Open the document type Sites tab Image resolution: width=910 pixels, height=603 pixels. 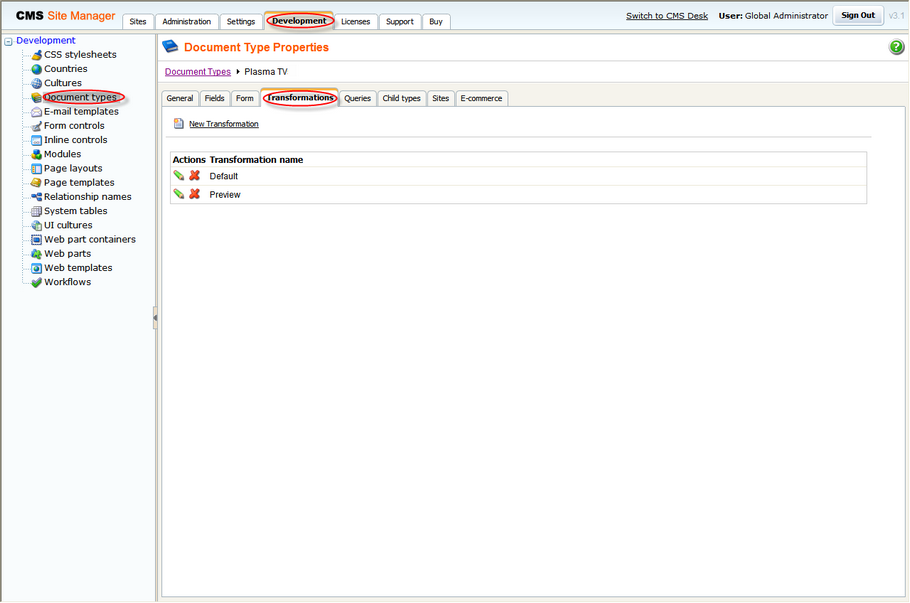tap(440, 99)
